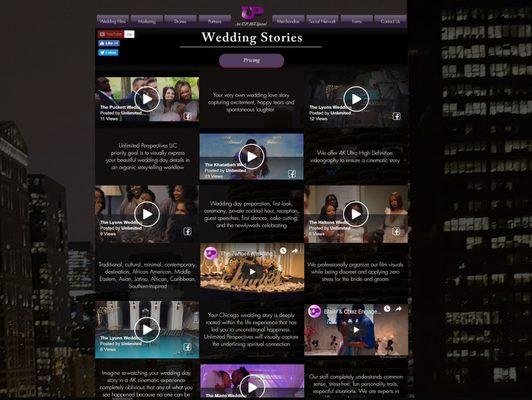532x400 pixels.
Task: Click 'Your Chicago wedding story' paragraph
Action: [251, 329]
